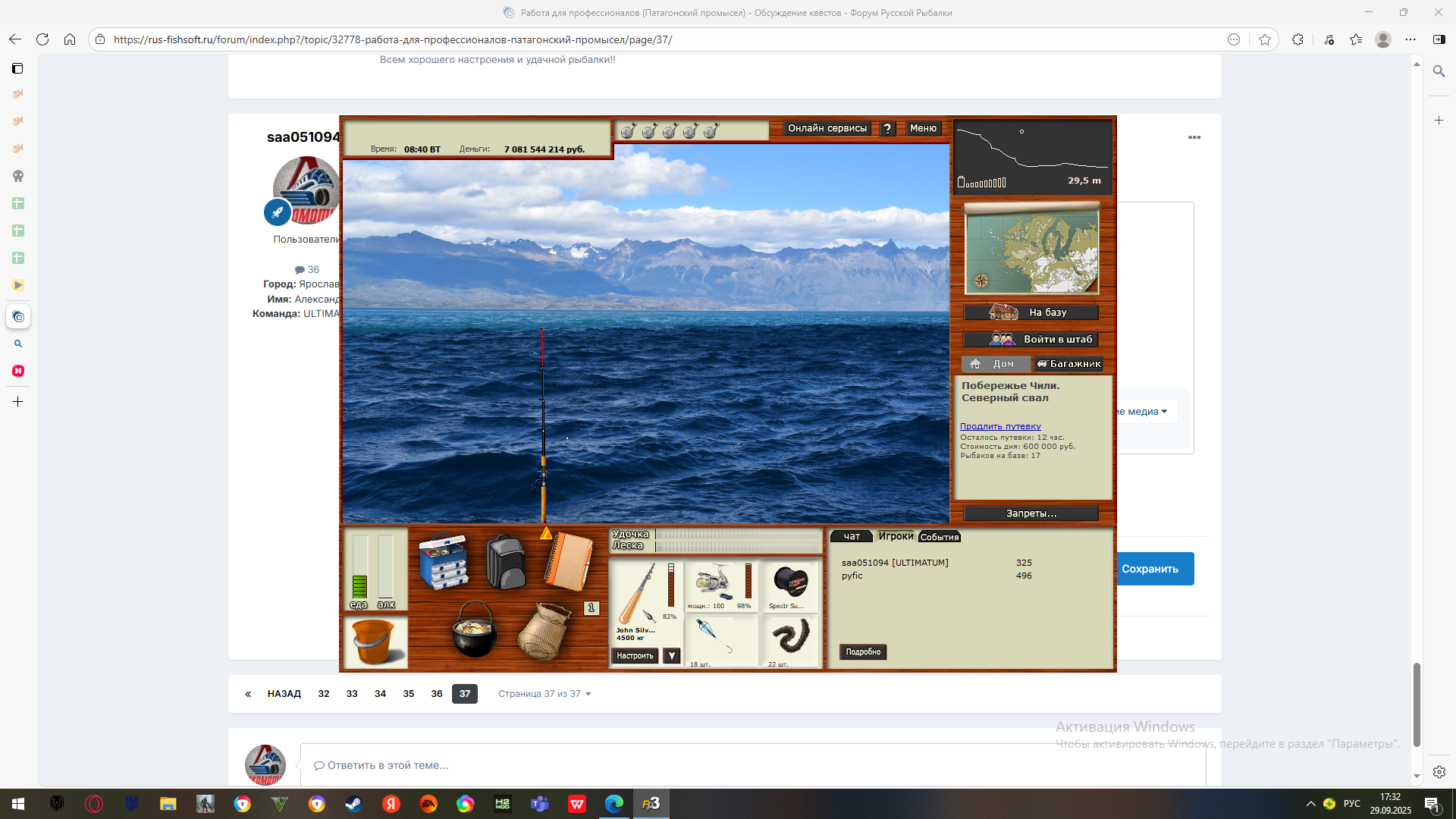
Task: Click the 'Продлить путевку' link
Action: (x=1000, y=426)
